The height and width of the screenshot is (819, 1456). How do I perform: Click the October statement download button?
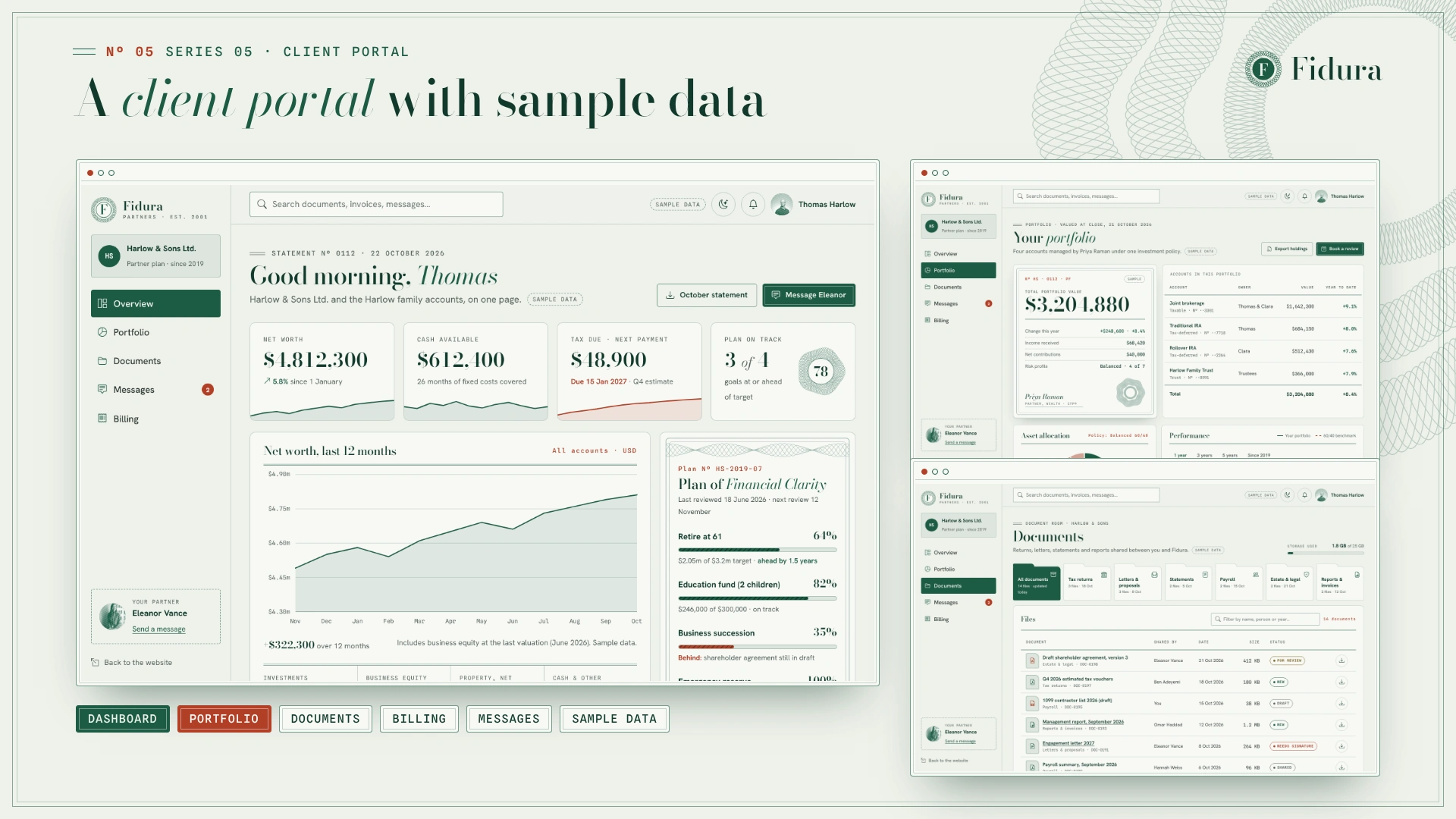[x=707, y=295]
